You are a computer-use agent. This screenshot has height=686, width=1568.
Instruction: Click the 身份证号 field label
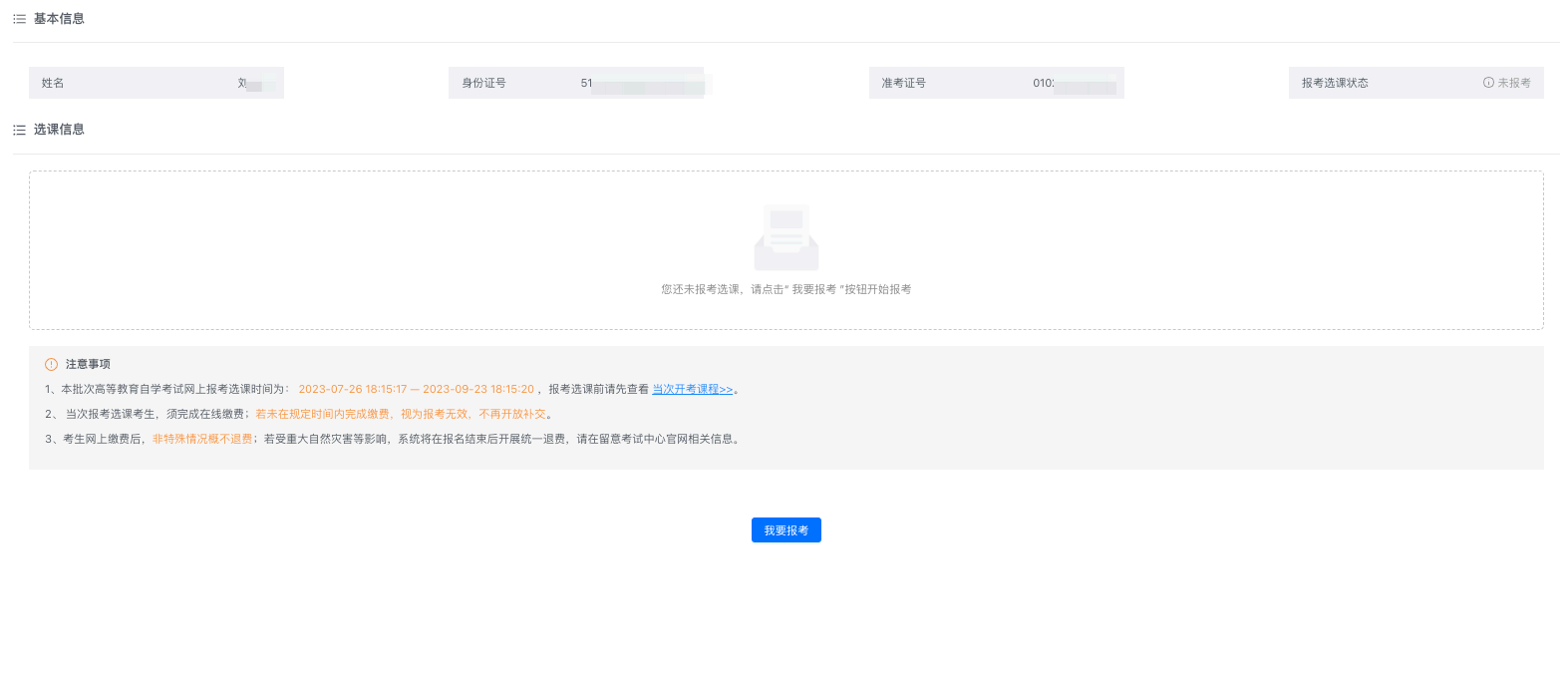pyautogui.click(x=483, y=83)
